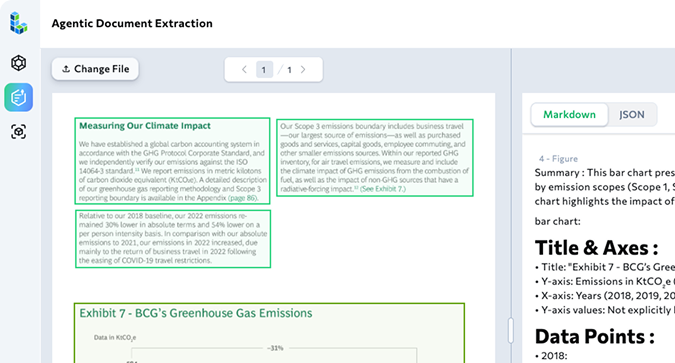This screenshot has width=675, height=363.
Task: Click the panel divider handle
Action: (511, 330)
